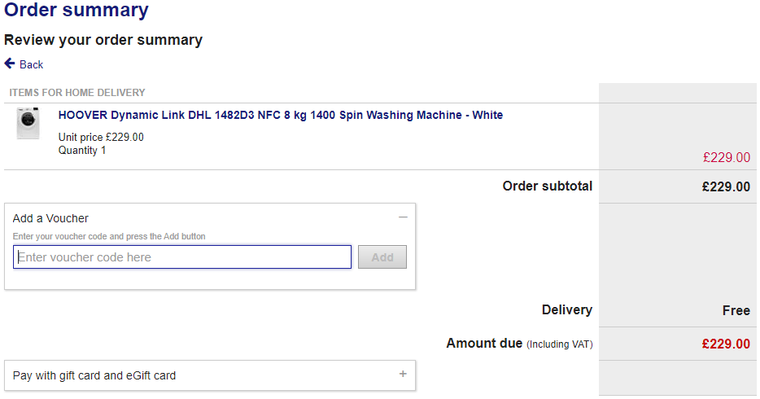The width and height of the screenshot is (760, 399).
Task: Click the Add voucher button
Action: pyautogui.click(x=382, y=257)
